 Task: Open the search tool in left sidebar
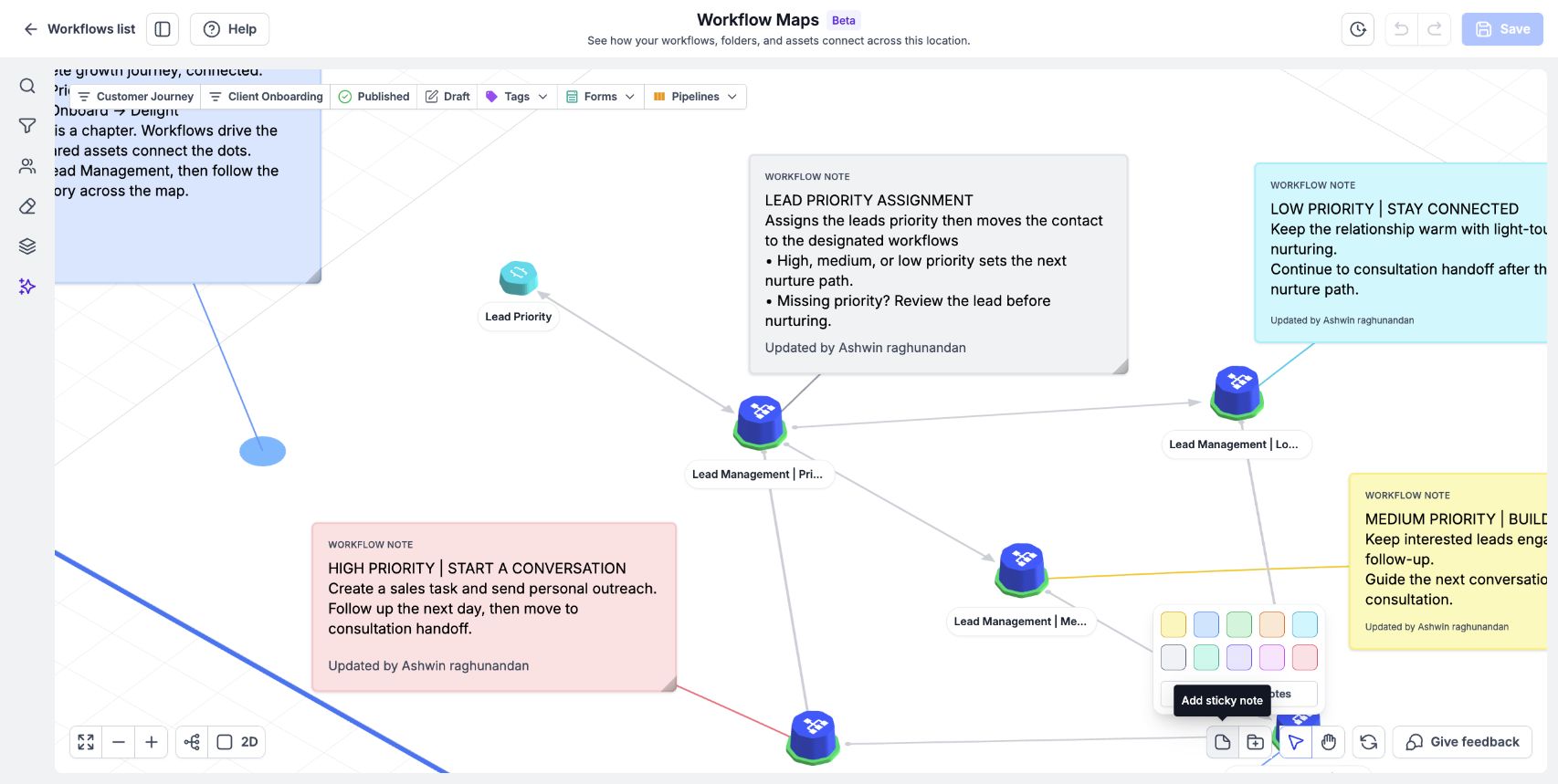point(27,86)
